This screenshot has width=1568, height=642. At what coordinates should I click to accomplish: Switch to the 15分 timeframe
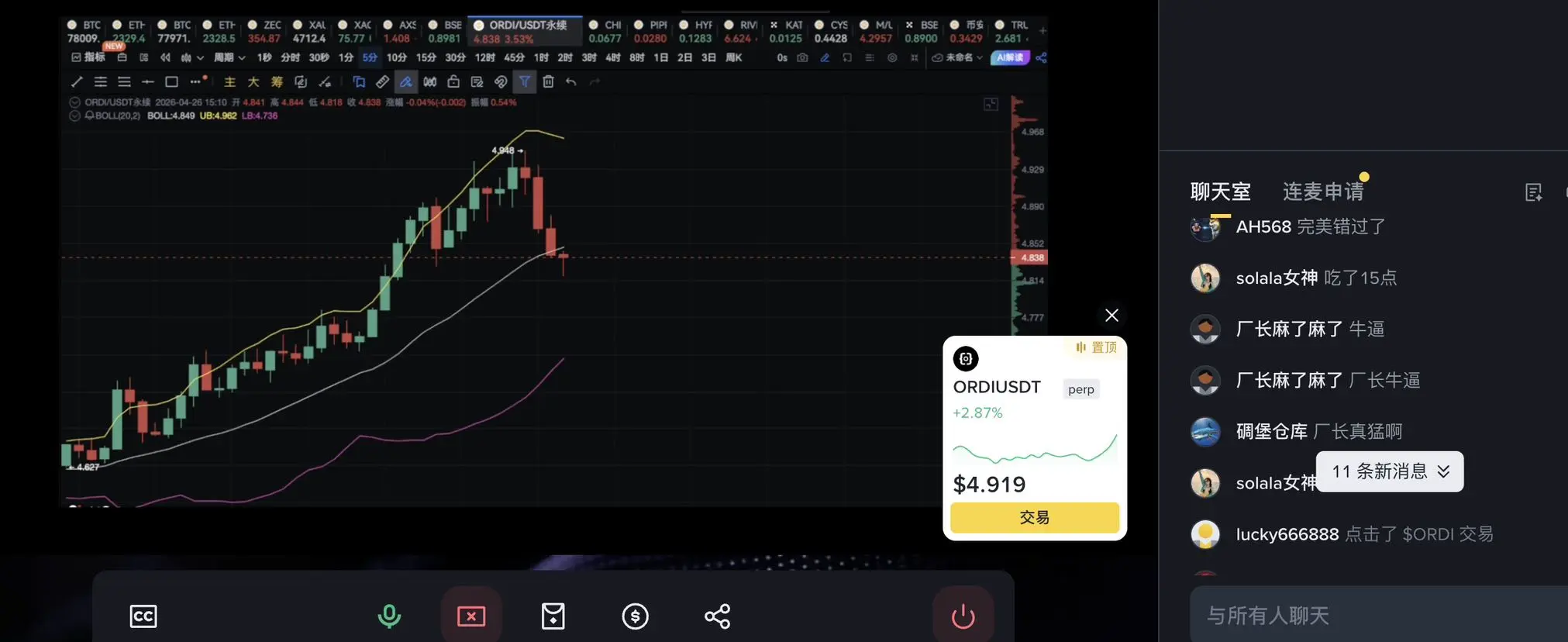426,57
